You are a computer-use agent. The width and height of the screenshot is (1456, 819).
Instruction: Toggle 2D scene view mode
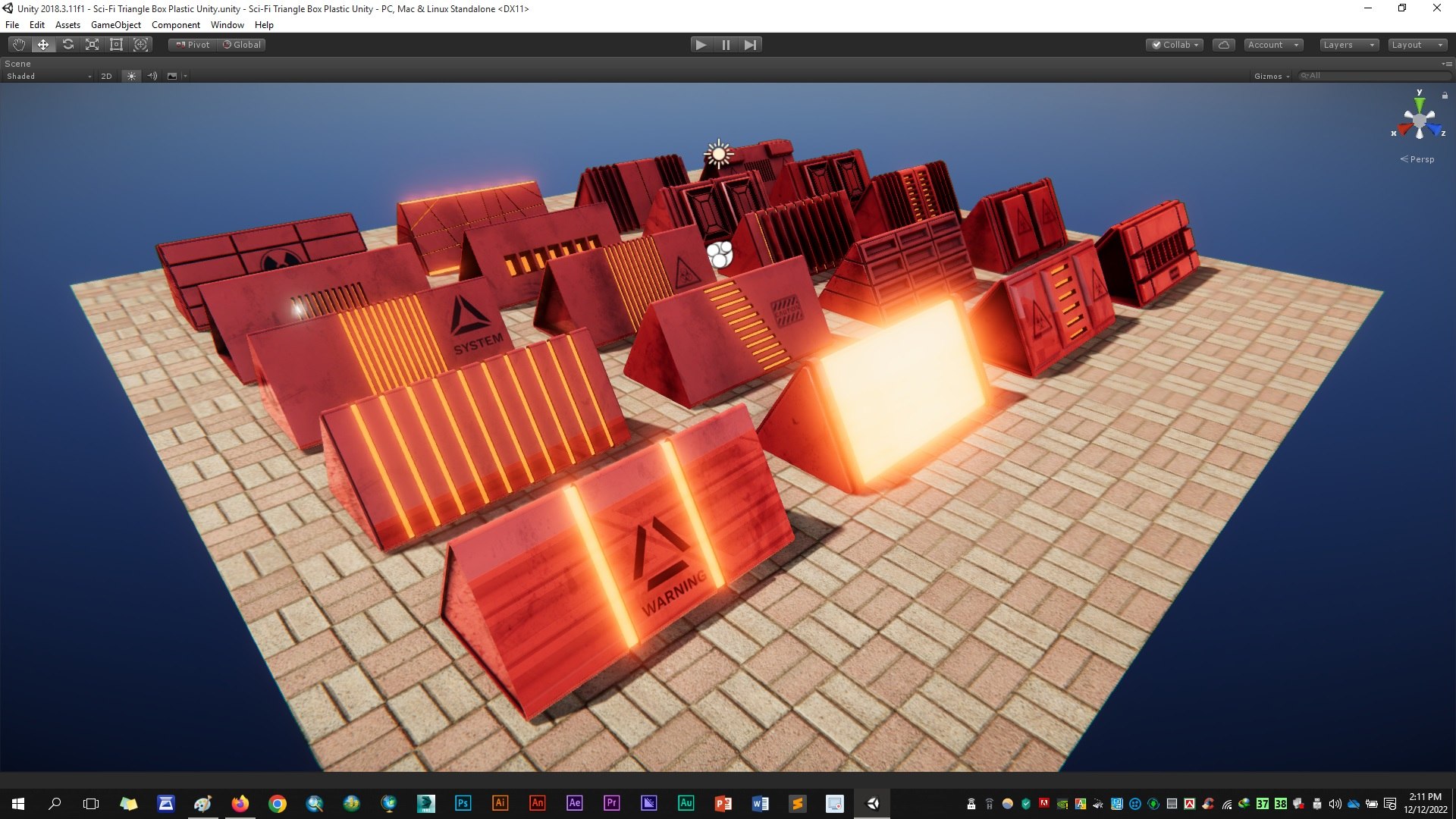106,76
